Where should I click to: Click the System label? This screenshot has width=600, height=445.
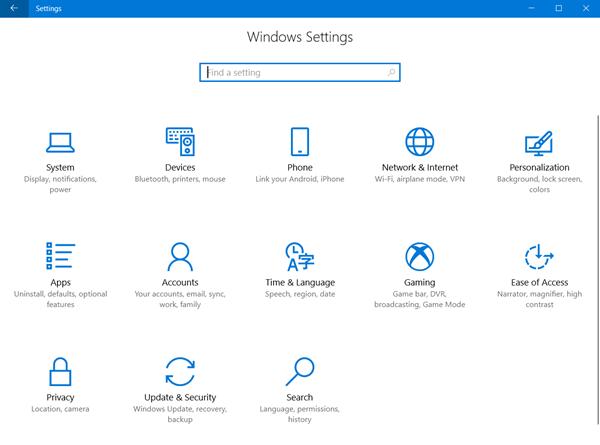tap(60, 168)
